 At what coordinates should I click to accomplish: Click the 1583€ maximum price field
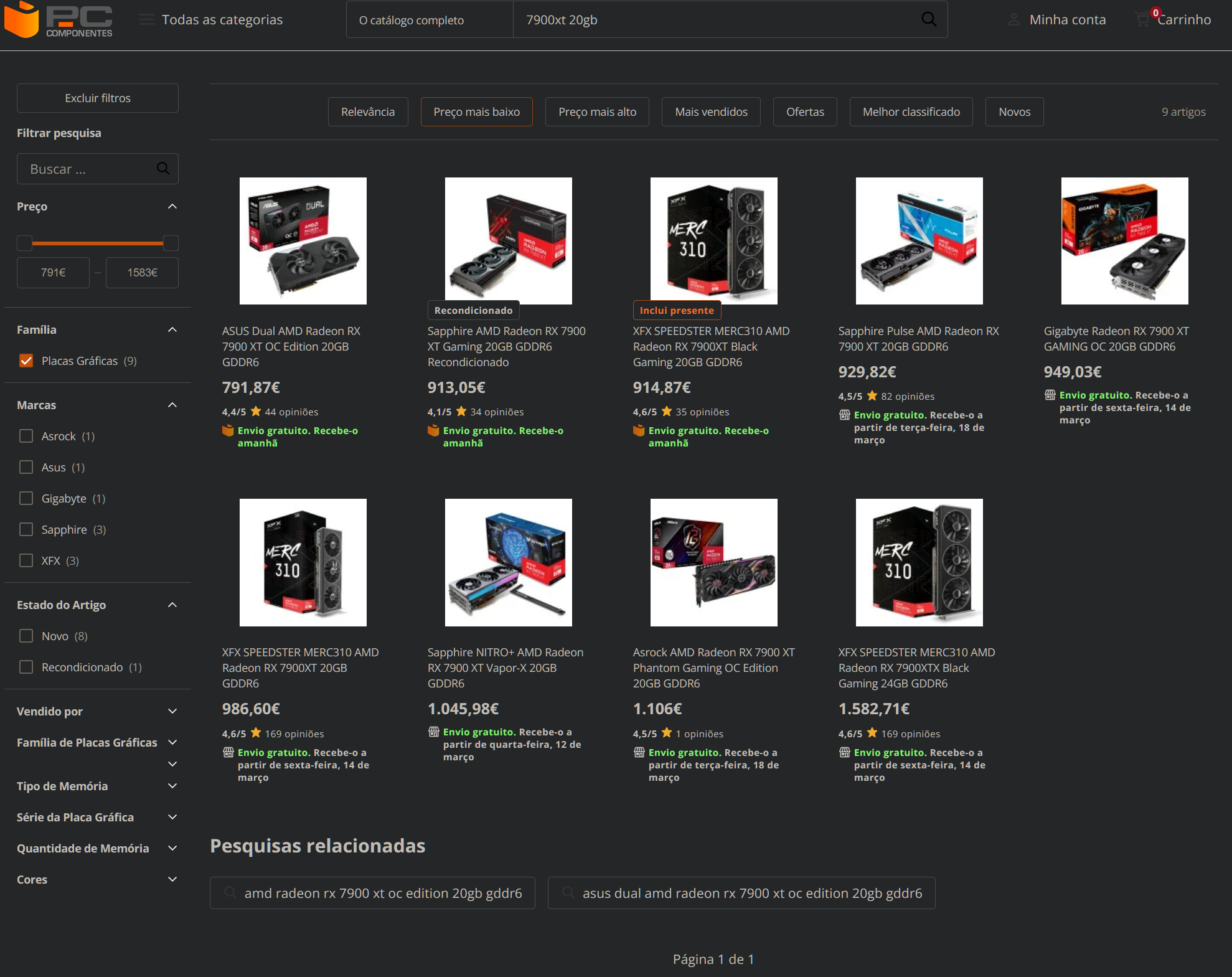coord(142,272)
